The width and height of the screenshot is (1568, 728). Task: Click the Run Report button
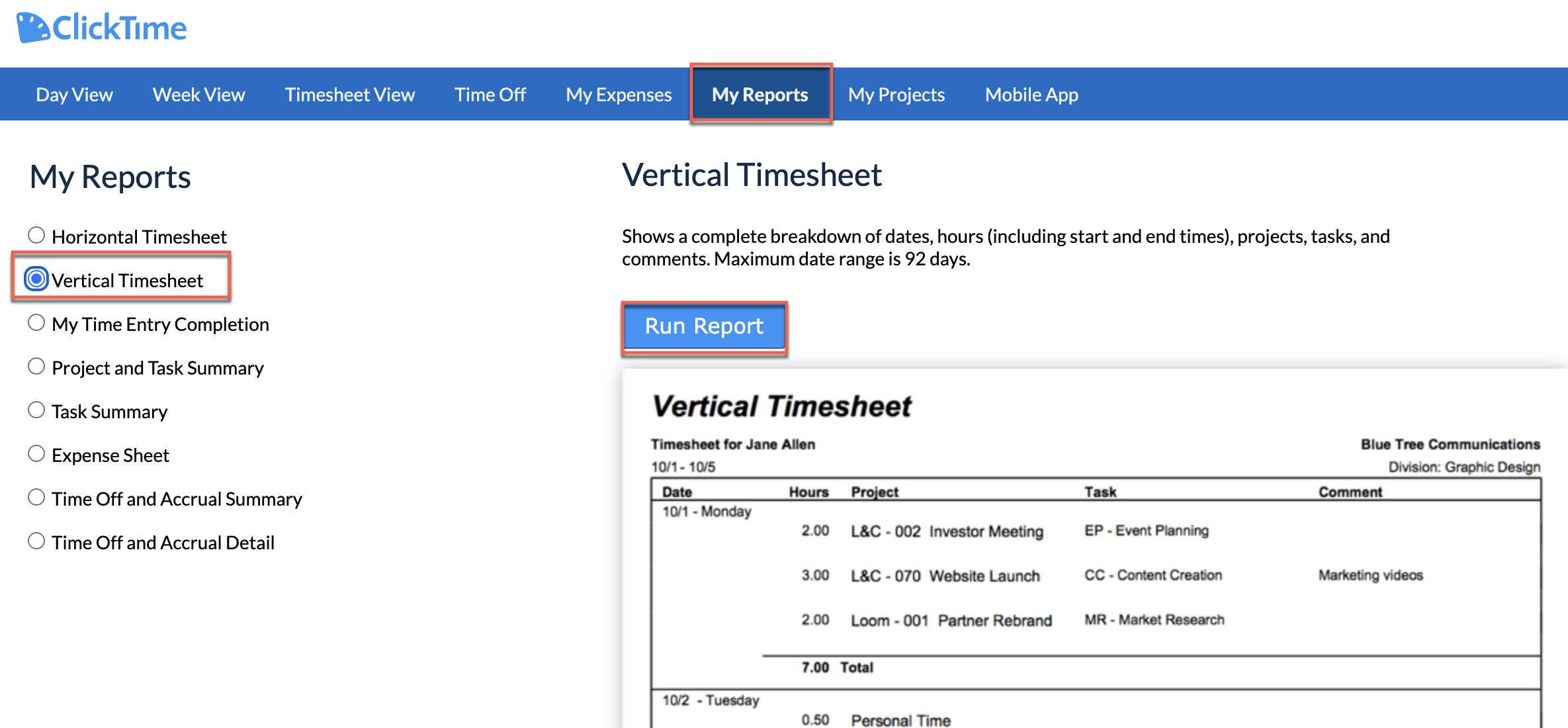pos(705,326)
